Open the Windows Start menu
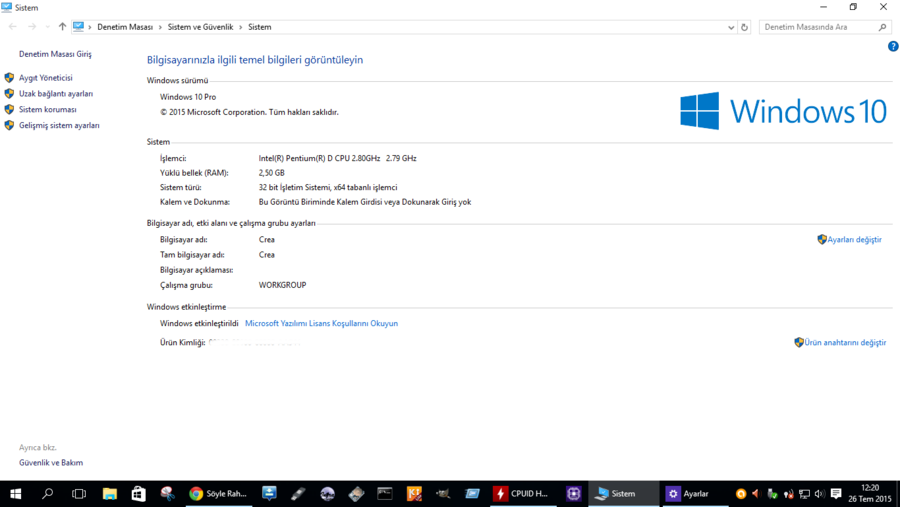 click(x=15, y=494)
